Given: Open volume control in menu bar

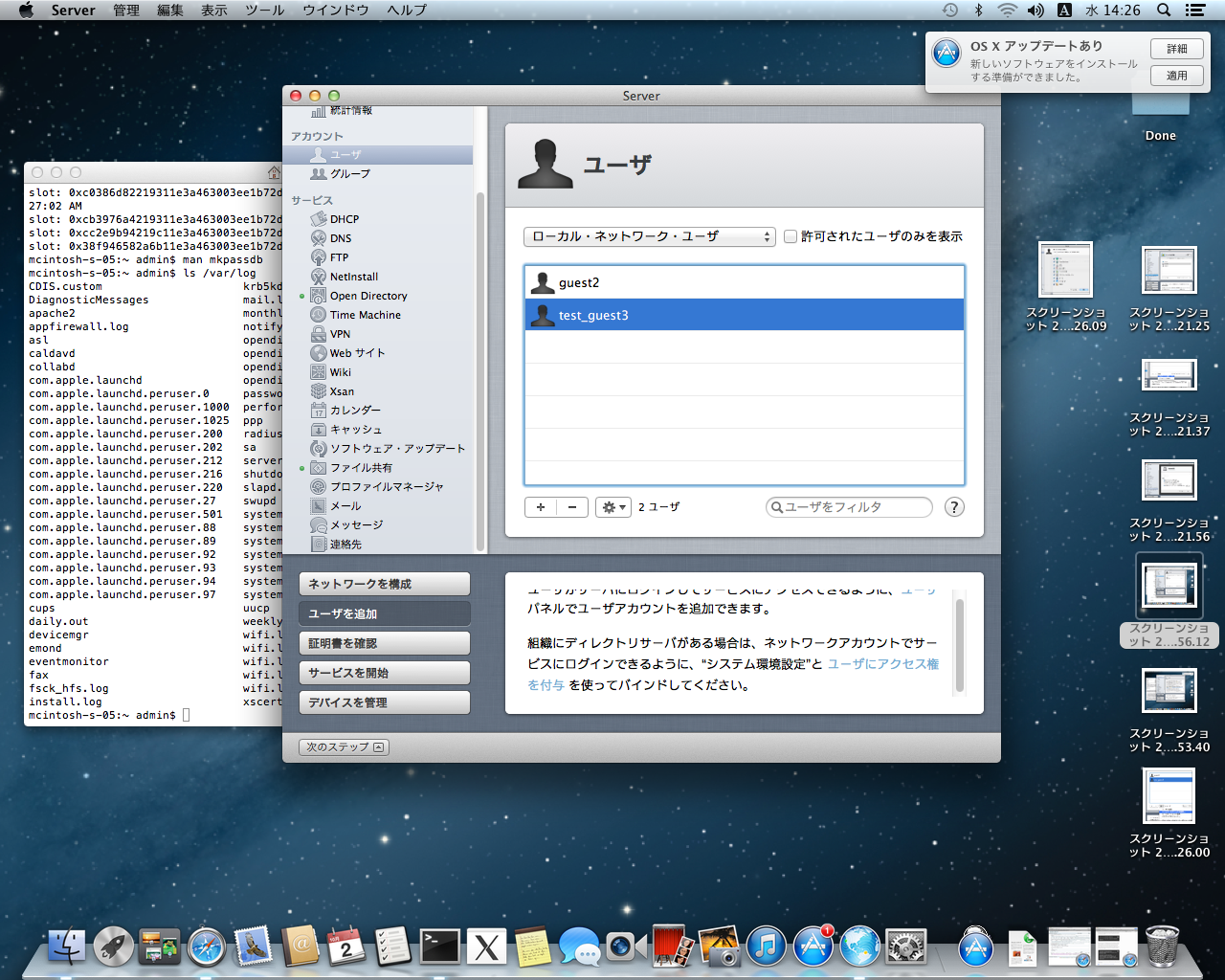Looking at the screenshot, I should pos(1036,10).
